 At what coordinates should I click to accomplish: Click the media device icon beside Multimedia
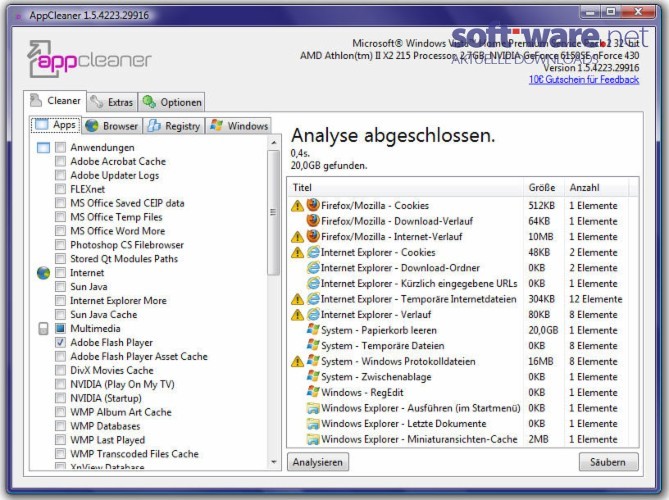44,328
